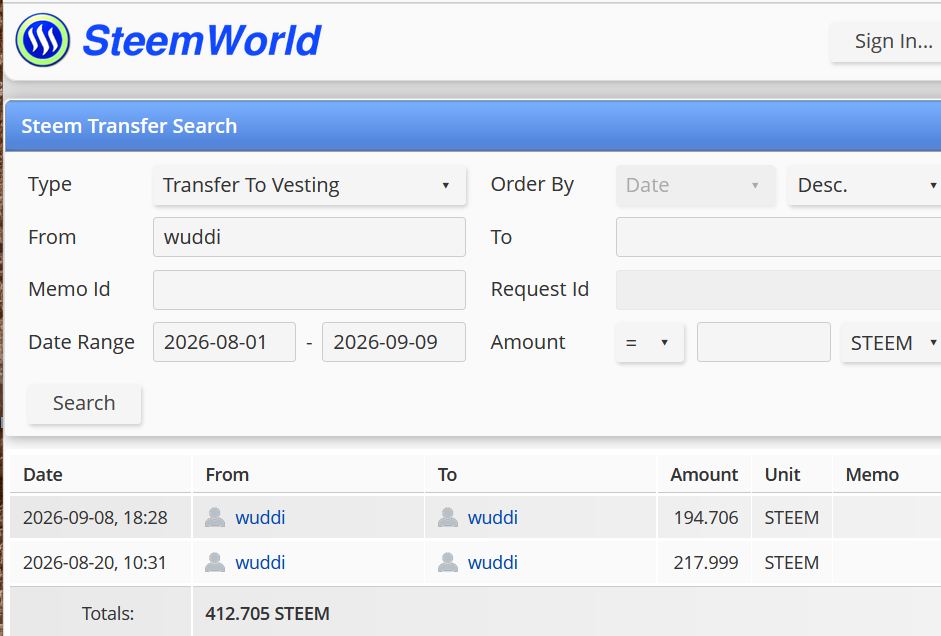The width and height of the screenshot is (941, 636).
Task: Open the Order By Date dropdown
Action: (696, 185)
